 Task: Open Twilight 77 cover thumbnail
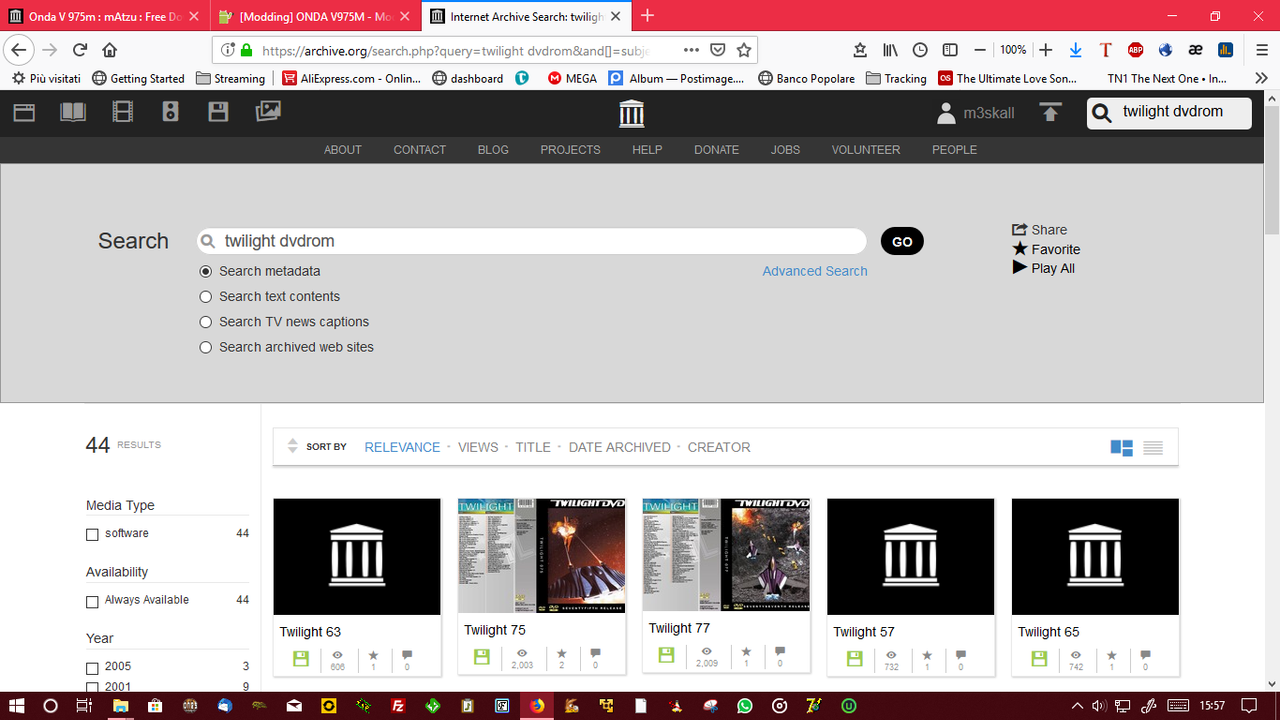[x=726, y=554]
